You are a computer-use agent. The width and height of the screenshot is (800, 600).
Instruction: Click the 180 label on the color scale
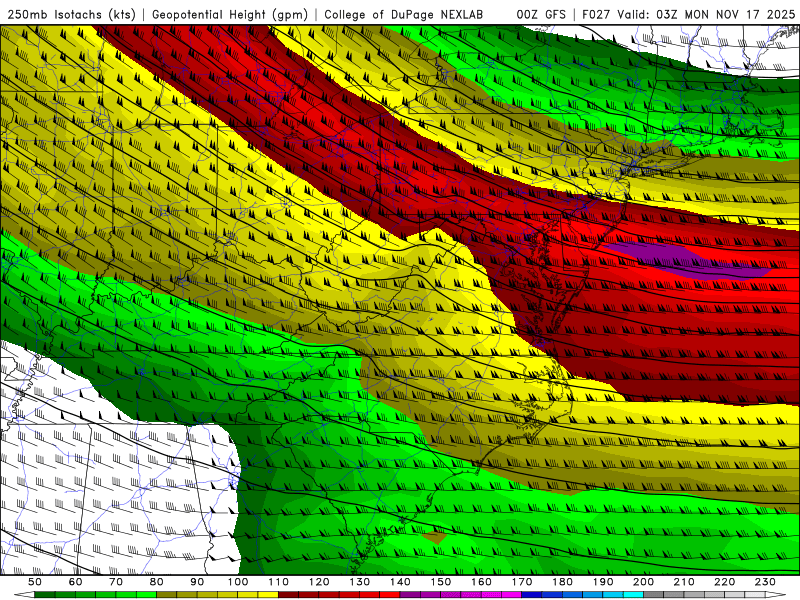point(562,582)
